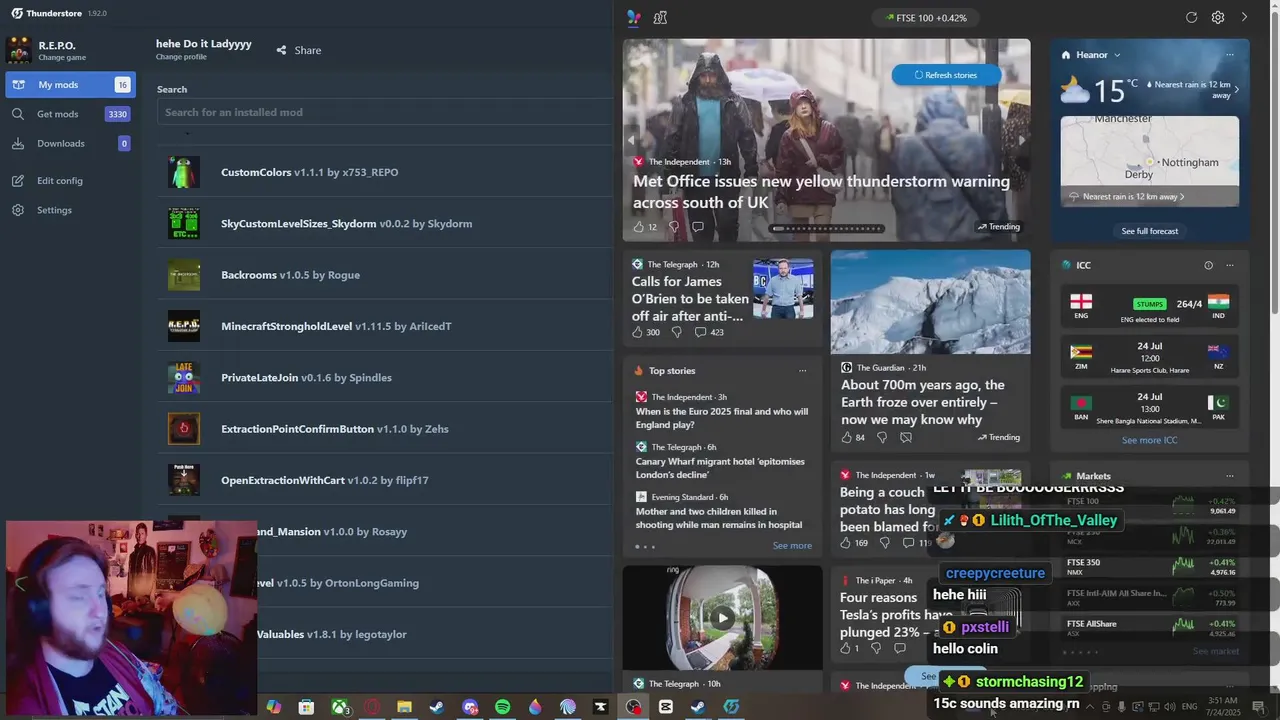Open Xbox app in taskbar
Viewport: 1280px width, 720px height.
pos(340,707)
